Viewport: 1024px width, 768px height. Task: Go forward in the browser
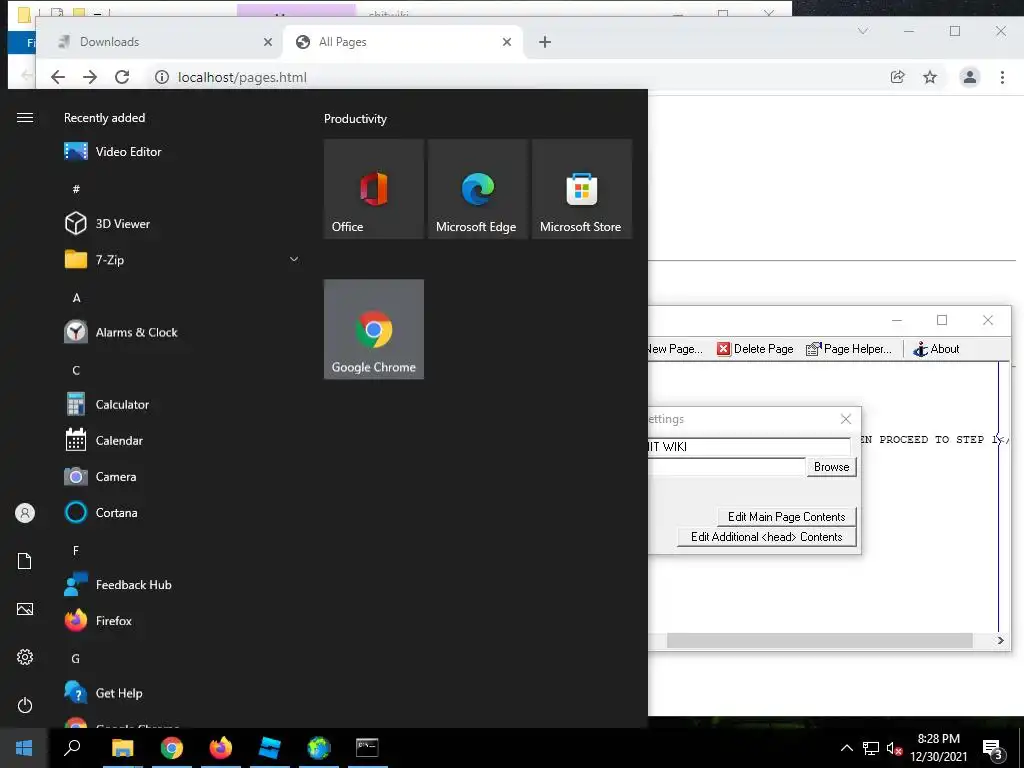tap(90, 77)
